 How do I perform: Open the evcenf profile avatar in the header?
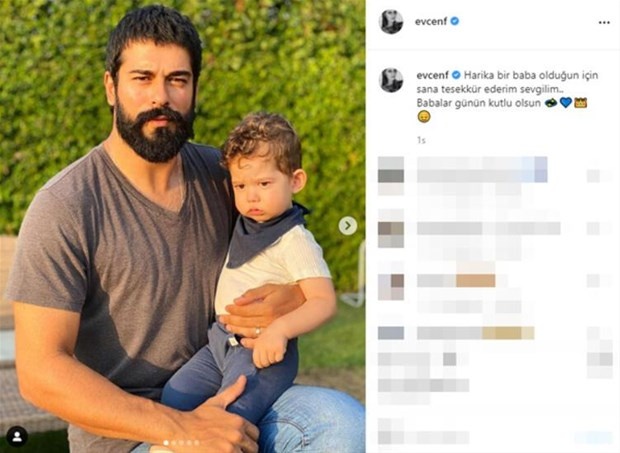point(391,22)
